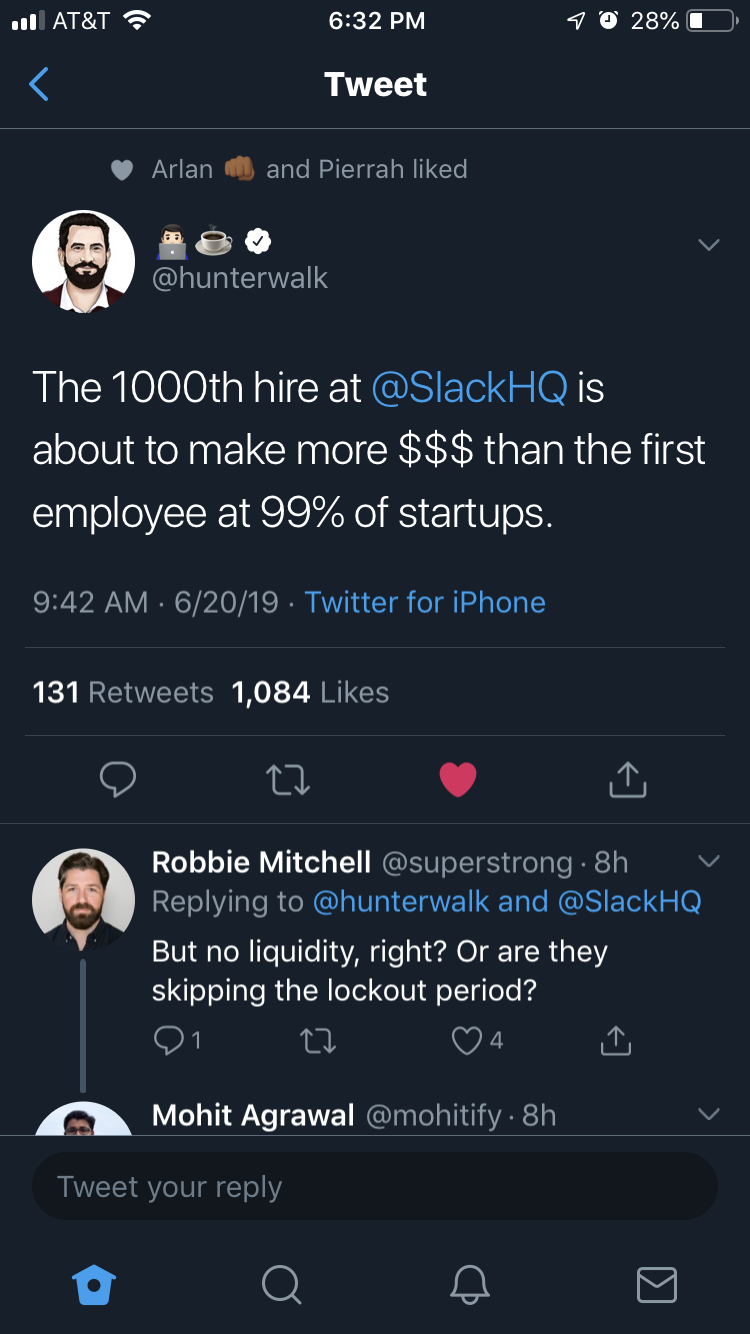Image resolution: width=750 pixels, height=1334 pixels.
Task: Tap the back arrow icon
Action: pyautogui.click(x=39, y=85)
